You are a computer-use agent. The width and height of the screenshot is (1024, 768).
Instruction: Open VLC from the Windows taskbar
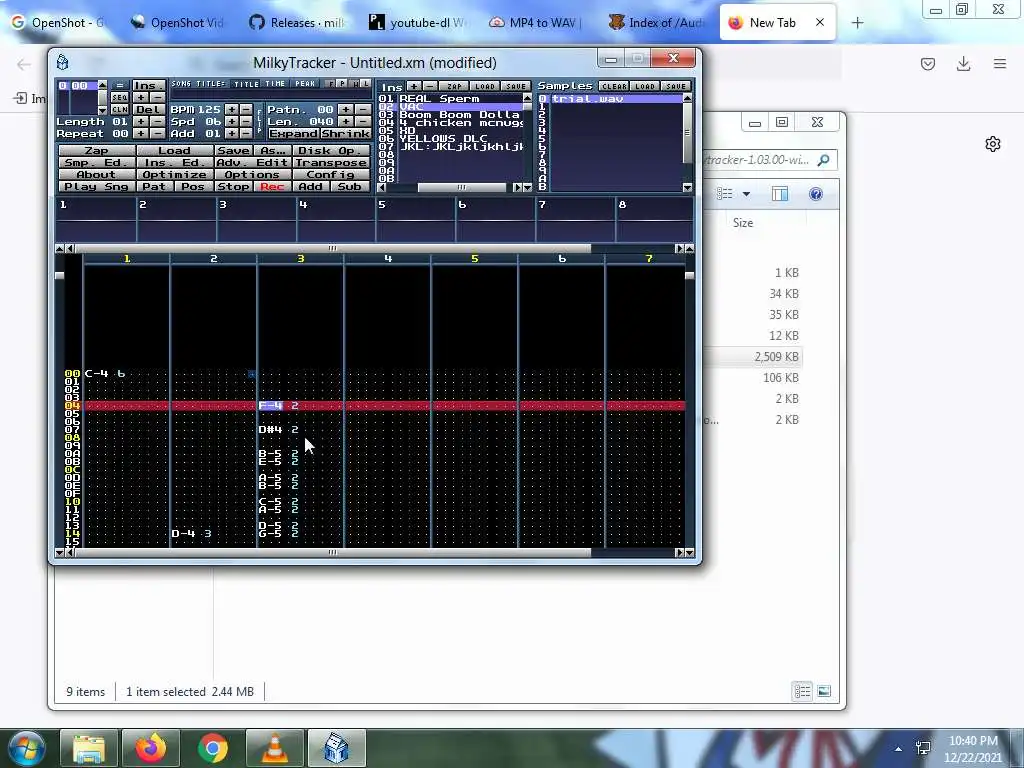point(274,748)
